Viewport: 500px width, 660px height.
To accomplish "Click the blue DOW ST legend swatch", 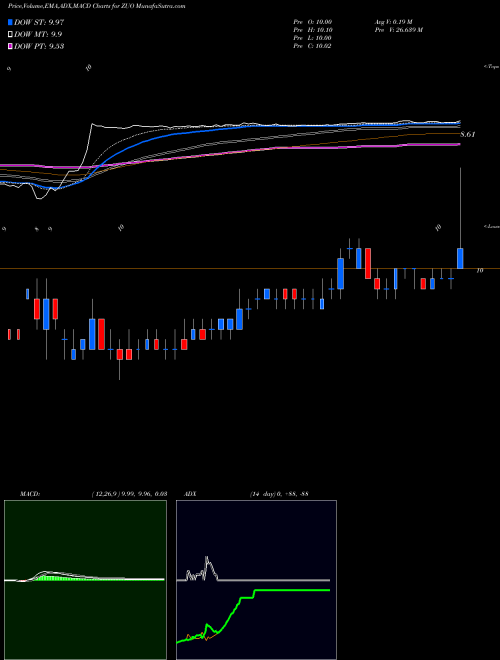I will (x=11, y=22).
